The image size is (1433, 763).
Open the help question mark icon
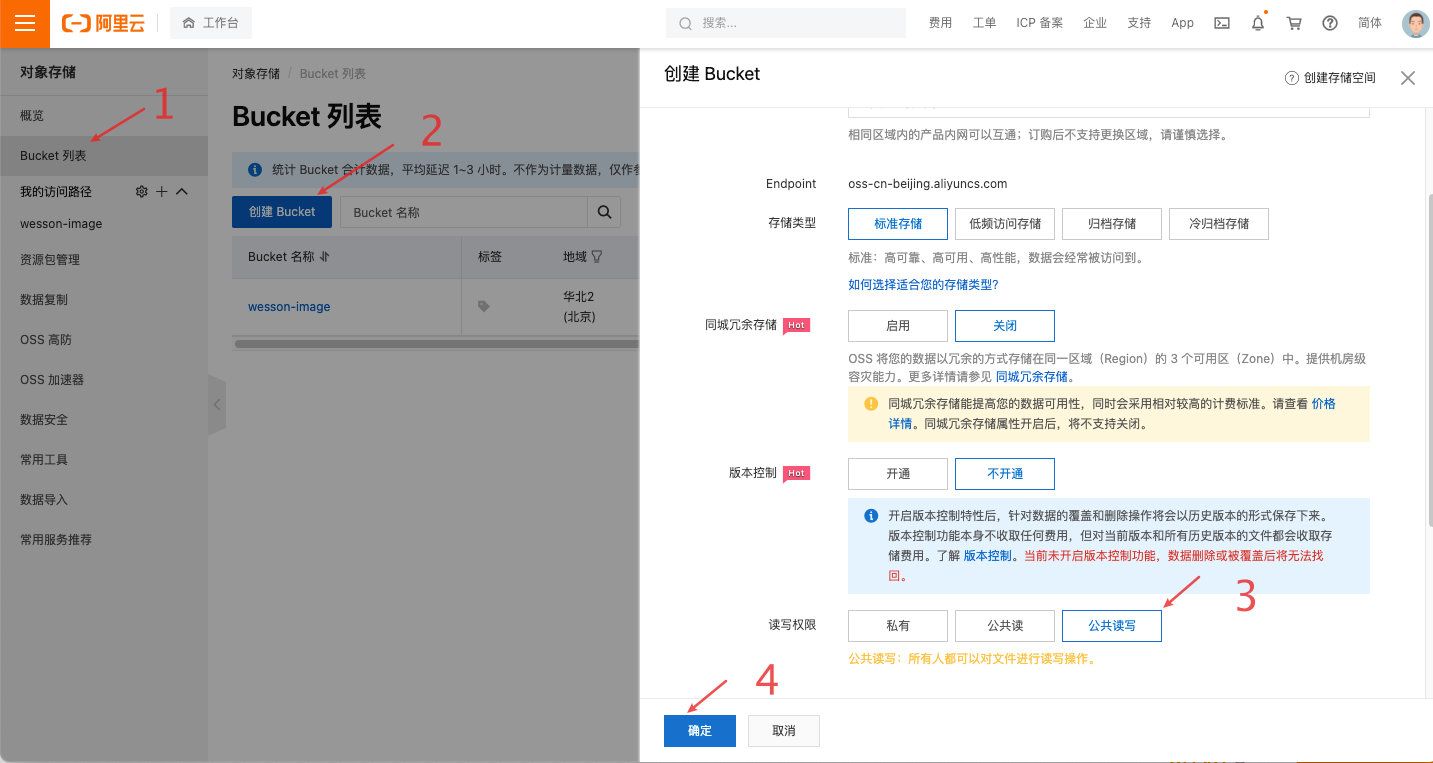(x=1329, y=22)
